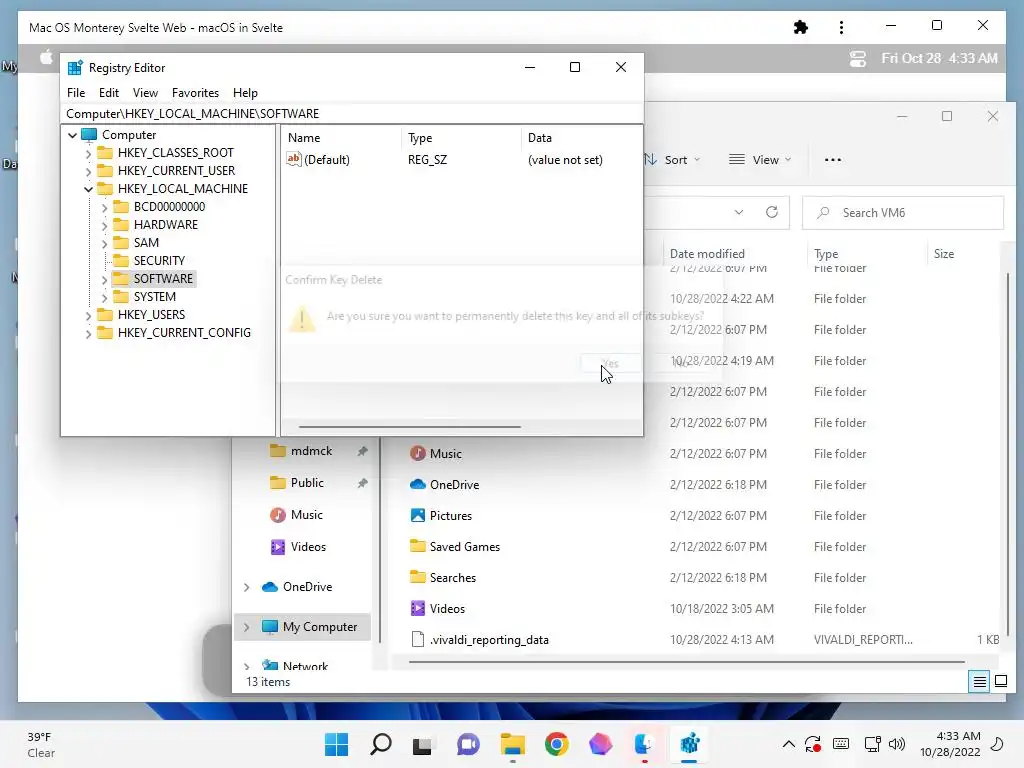Click the registry address bar path
Image resolution: width=1024 pixels, height=768 pixels.
[351, 114]
